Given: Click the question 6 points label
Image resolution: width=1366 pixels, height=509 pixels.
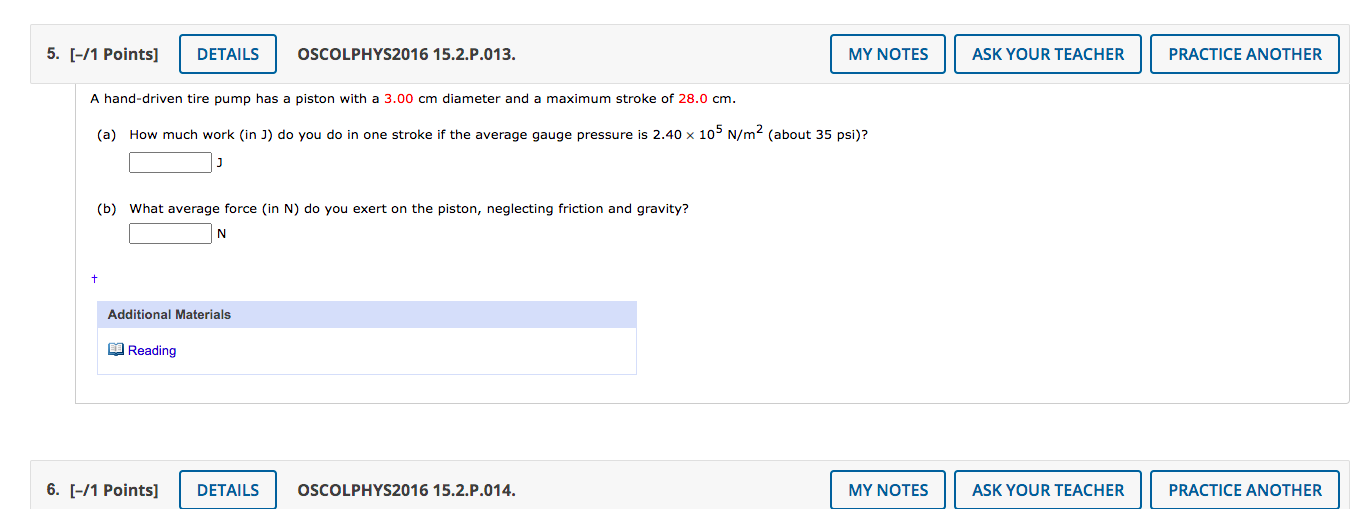Looking at the screenshot, I should (x=102, y=490).
